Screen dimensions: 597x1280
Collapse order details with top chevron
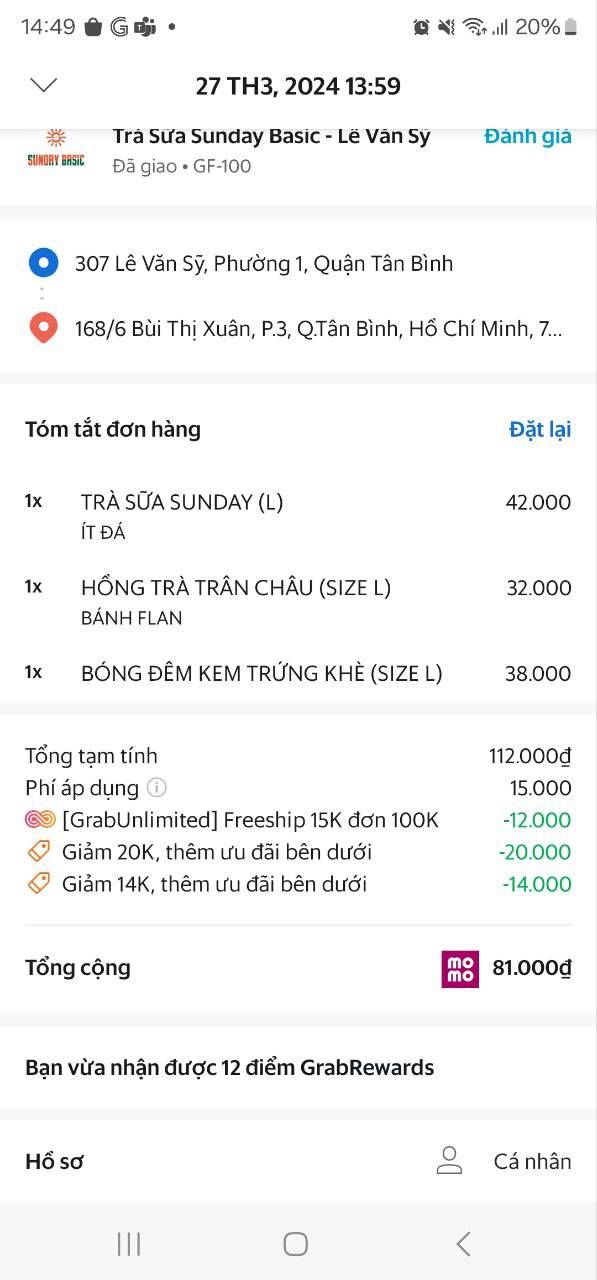pyautogui.click(x=44, y=85)
